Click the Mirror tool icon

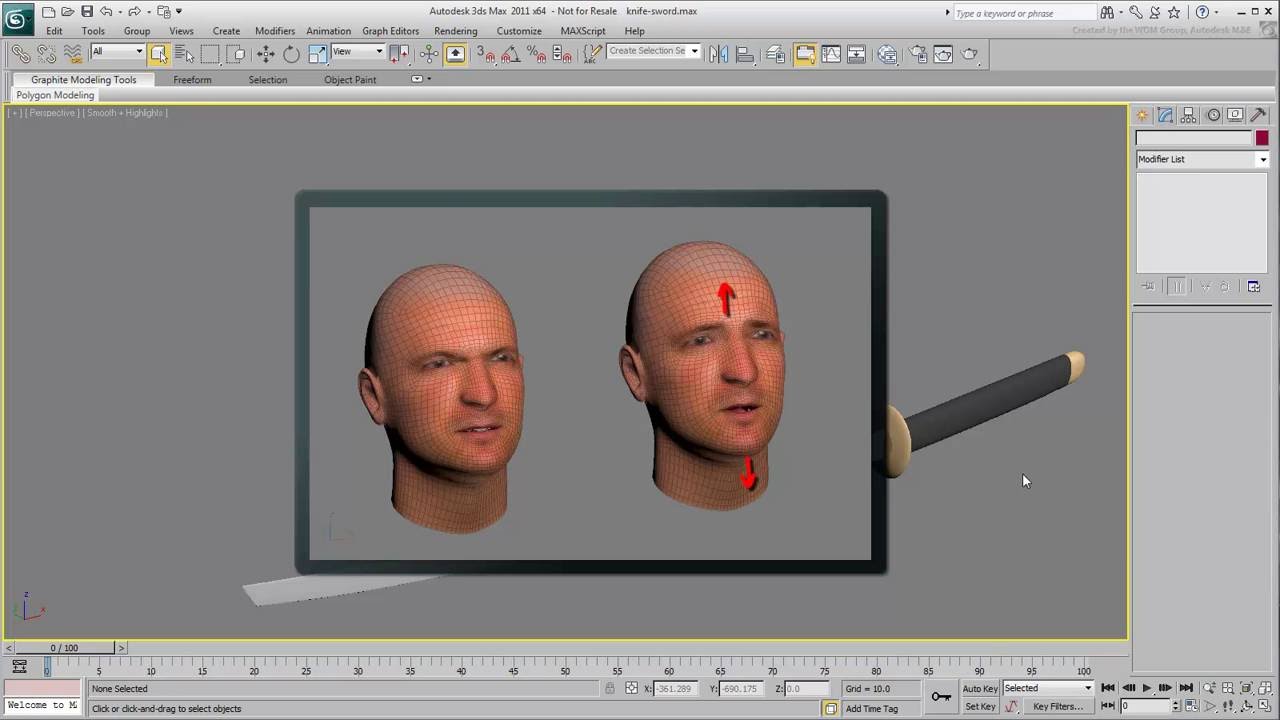click(719, 54)
